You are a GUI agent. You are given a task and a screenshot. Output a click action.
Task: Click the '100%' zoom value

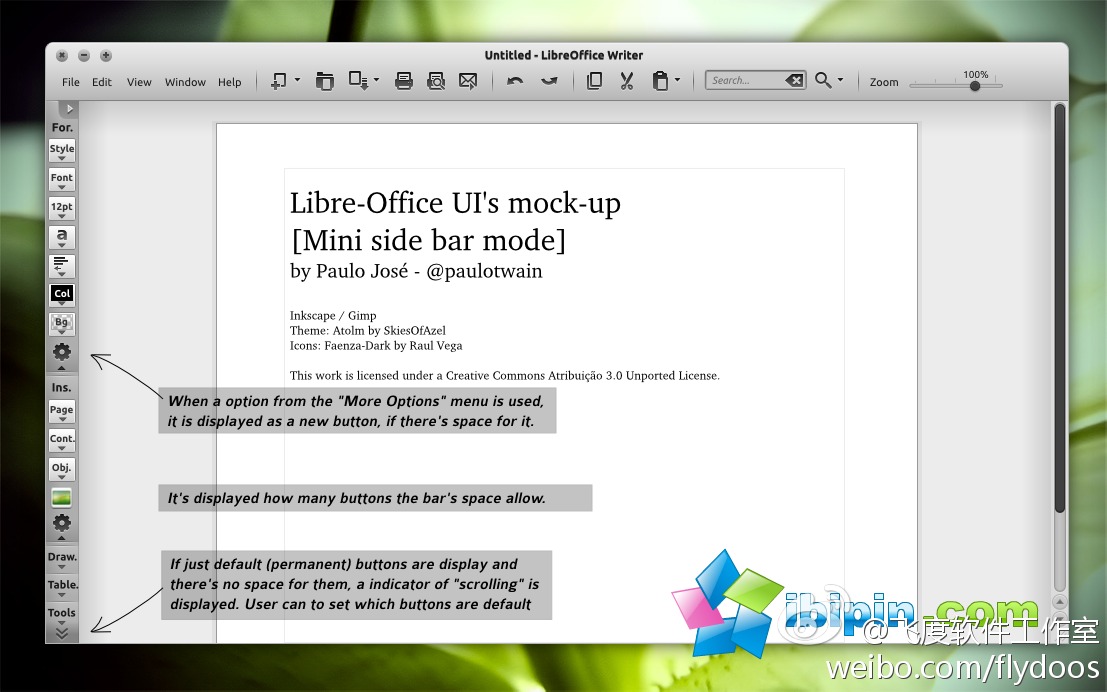pos(975,74)
